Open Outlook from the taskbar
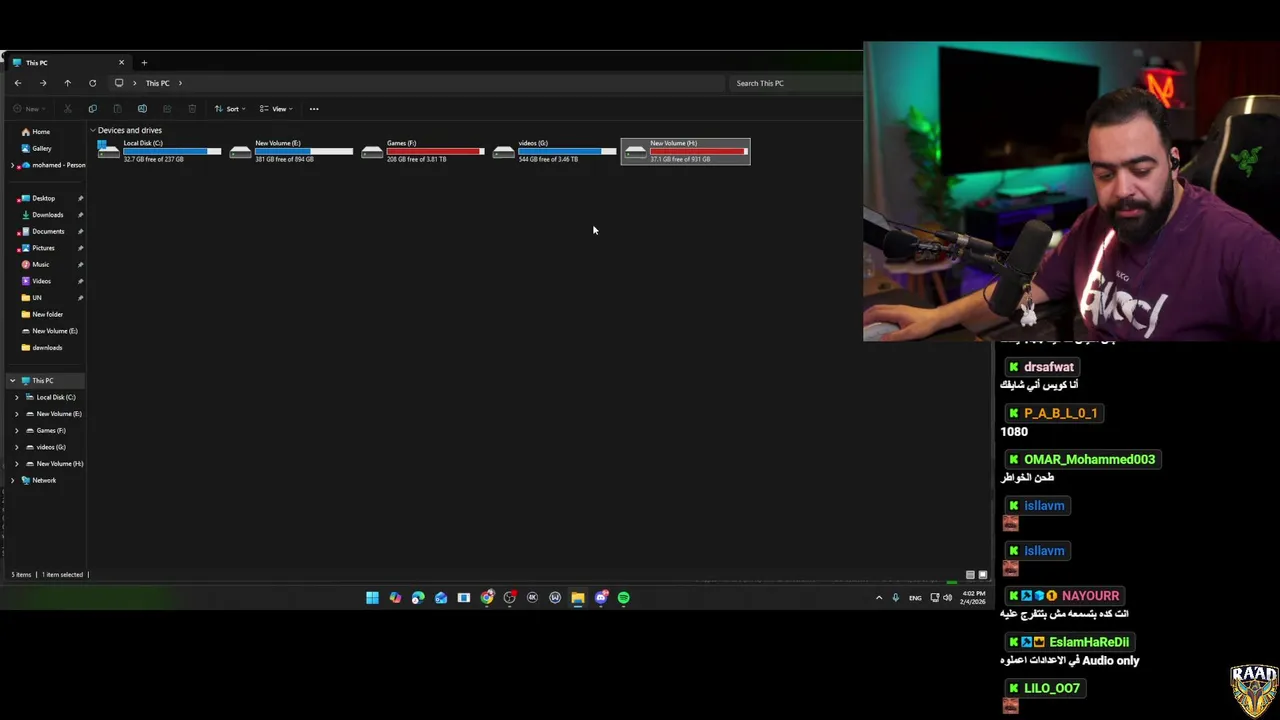The image size is (1280, 720). tap(441, 598)
